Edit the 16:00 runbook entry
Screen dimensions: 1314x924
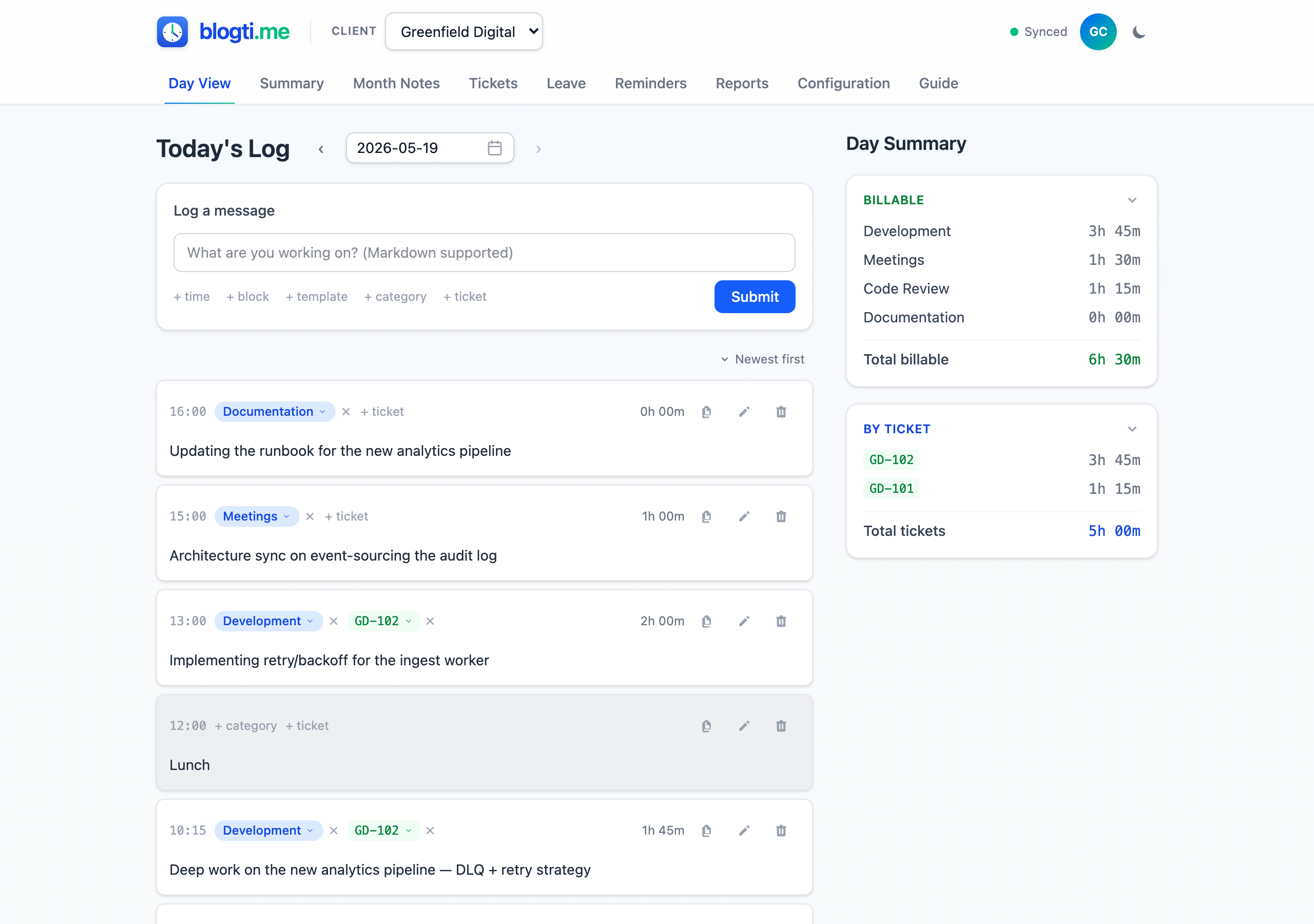click(x=743, y=412)
